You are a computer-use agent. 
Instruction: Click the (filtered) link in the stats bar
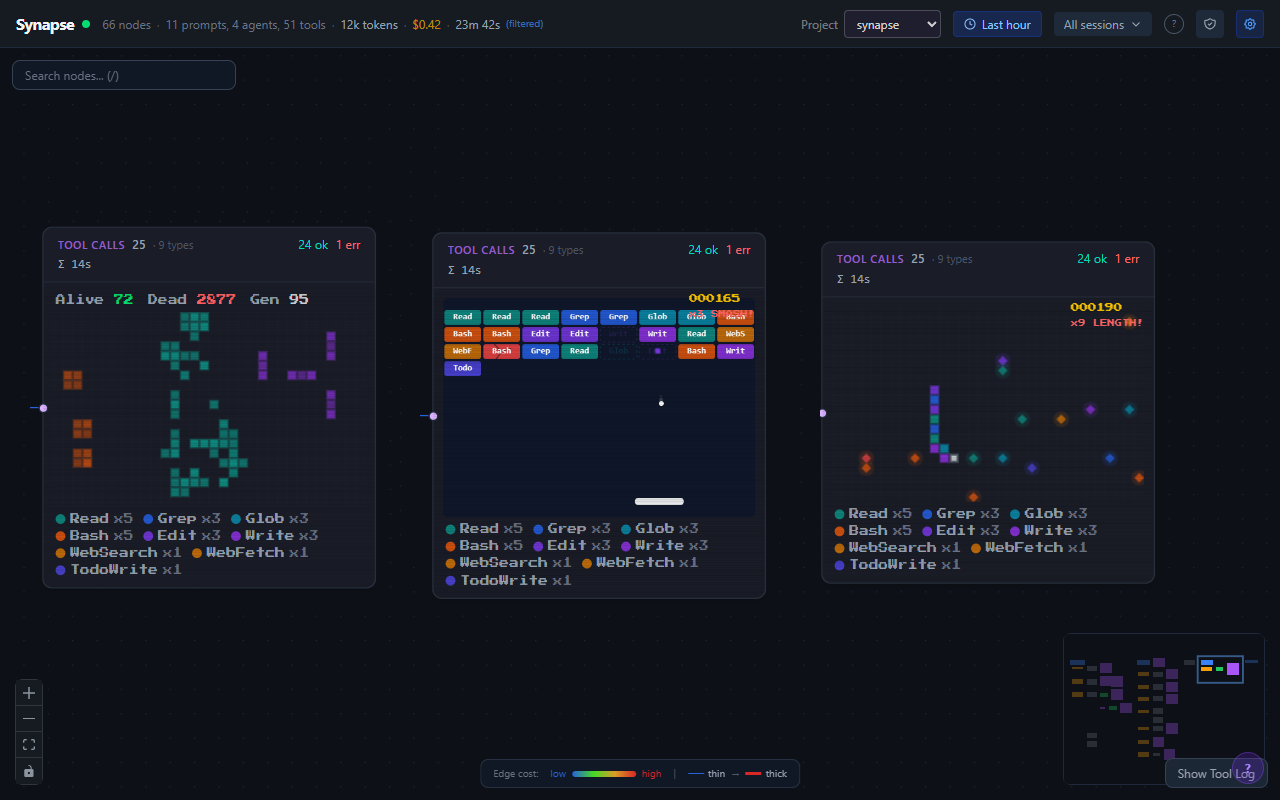click(523, 23)
